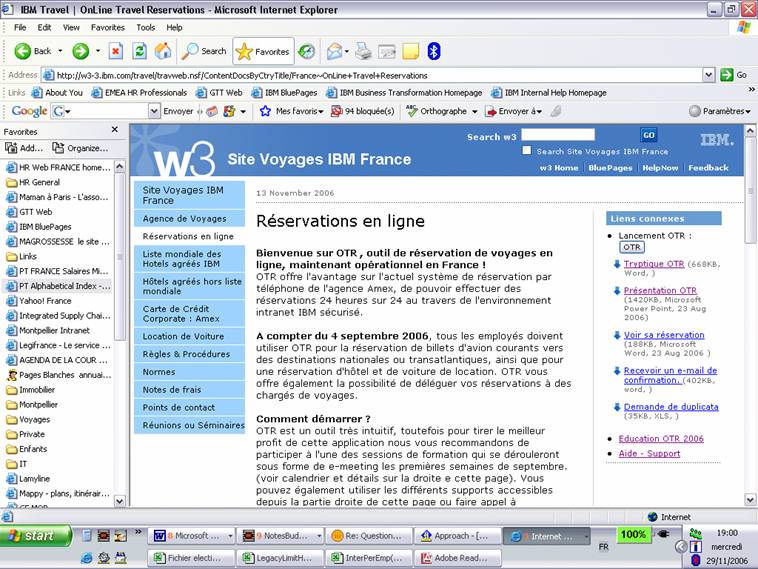Open Adobe Reader taskbar button
Image resolution: width=758 pixels, height=569 pixels.
coord(457,558)
